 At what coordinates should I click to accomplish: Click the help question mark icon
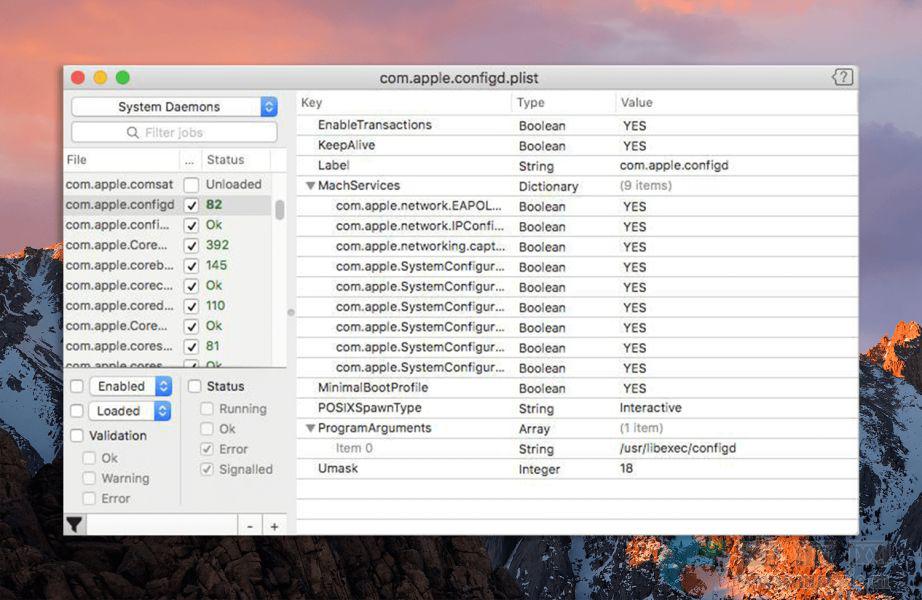click(x=842, y=78)
